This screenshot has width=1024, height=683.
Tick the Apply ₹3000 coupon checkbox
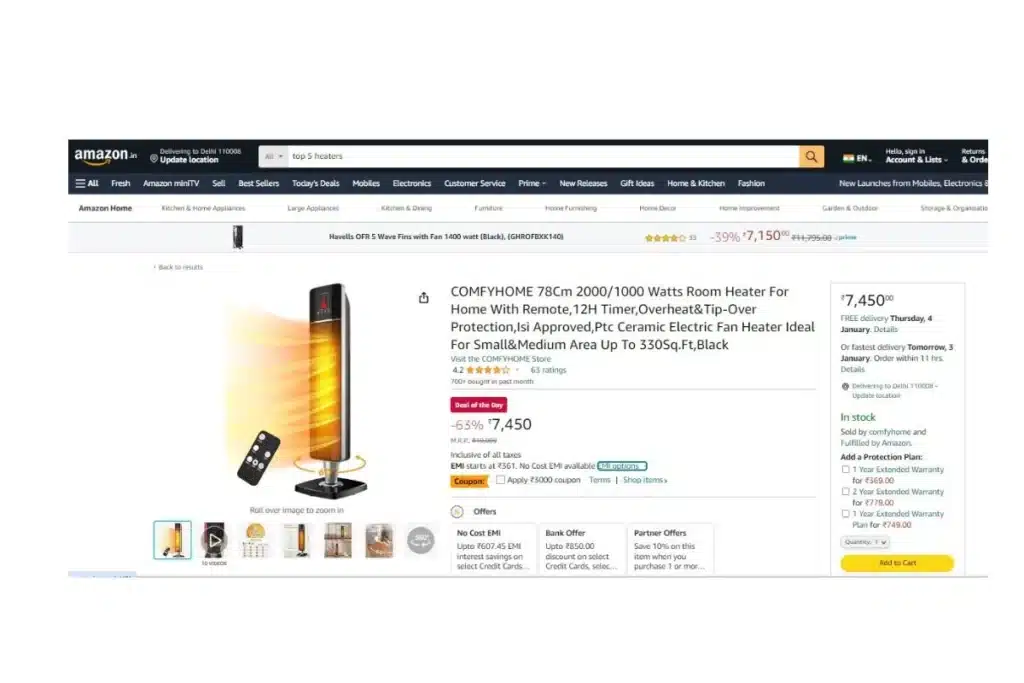click(x=500, y=480)
